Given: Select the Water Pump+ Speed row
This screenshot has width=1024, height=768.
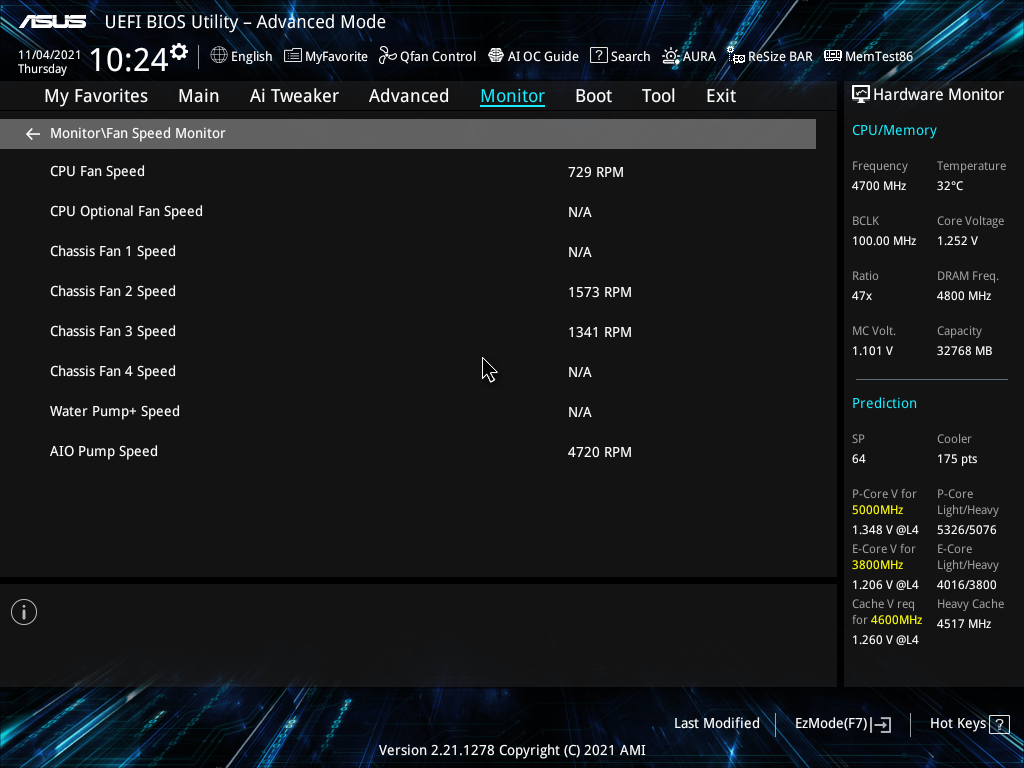Looking at the screenshot, I should (x=408, y=411).
